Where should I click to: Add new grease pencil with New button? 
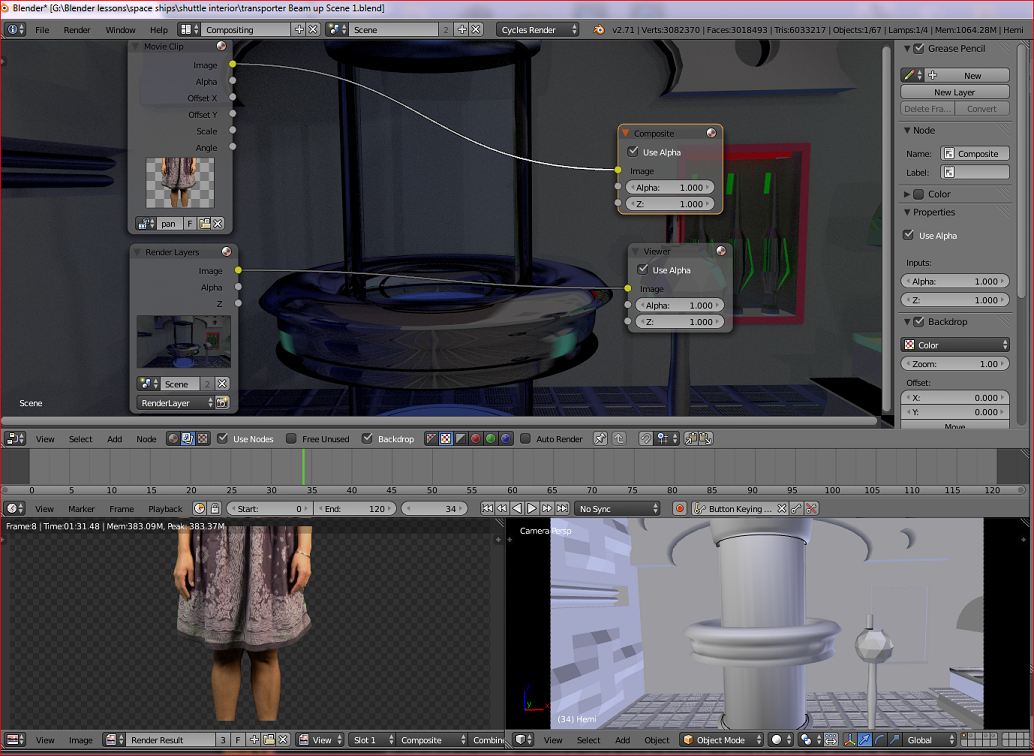coord(967,76)
